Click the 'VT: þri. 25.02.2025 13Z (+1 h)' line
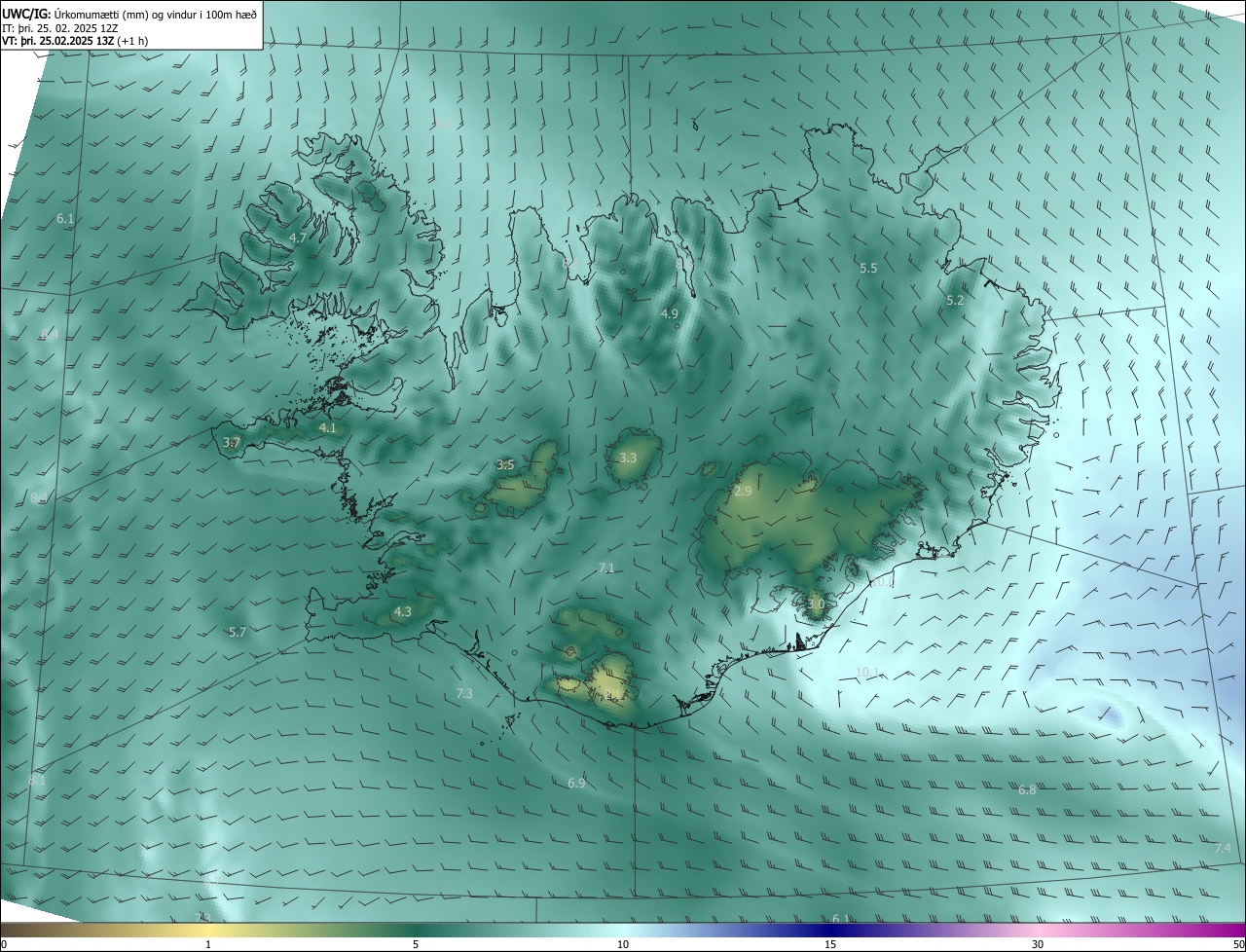 (x=74, y=42)
